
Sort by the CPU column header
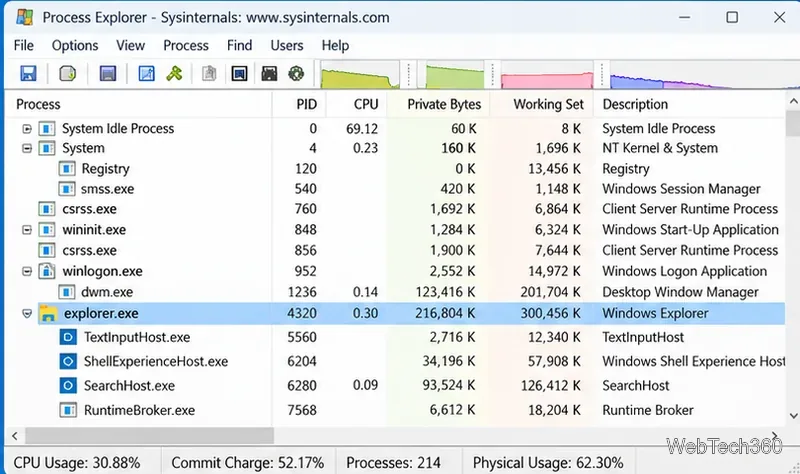[357, 104]
